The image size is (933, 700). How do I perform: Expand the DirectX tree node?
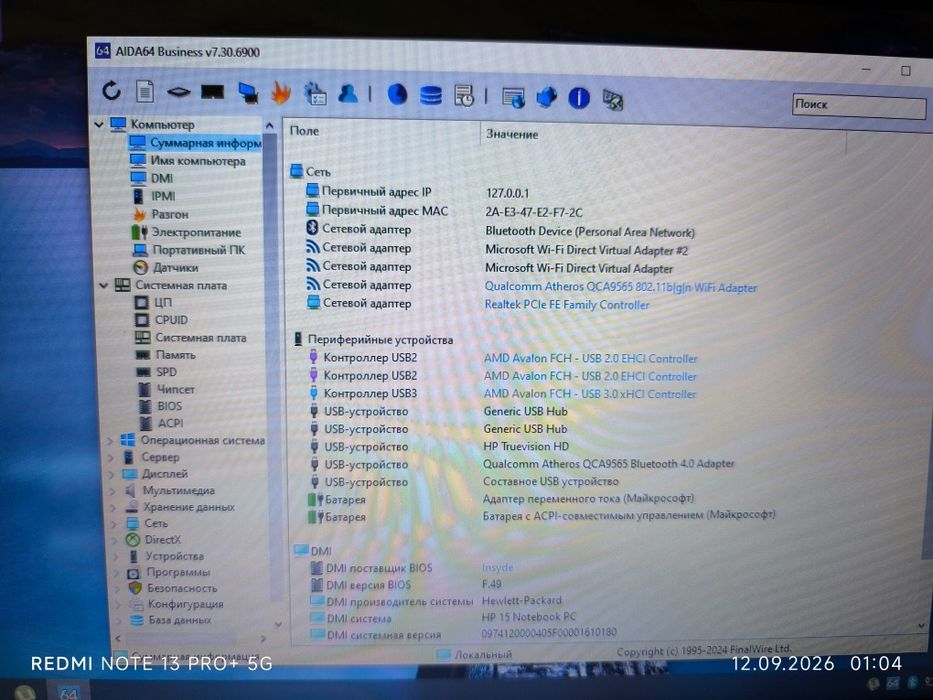point(115,540)
